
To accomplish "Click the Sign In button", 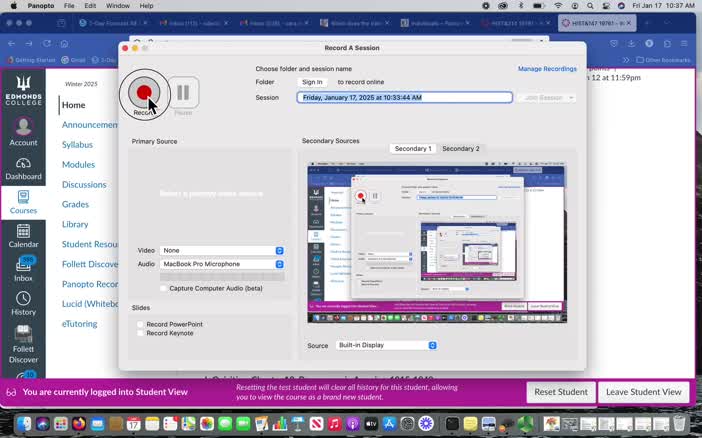I will pos(312,82).
